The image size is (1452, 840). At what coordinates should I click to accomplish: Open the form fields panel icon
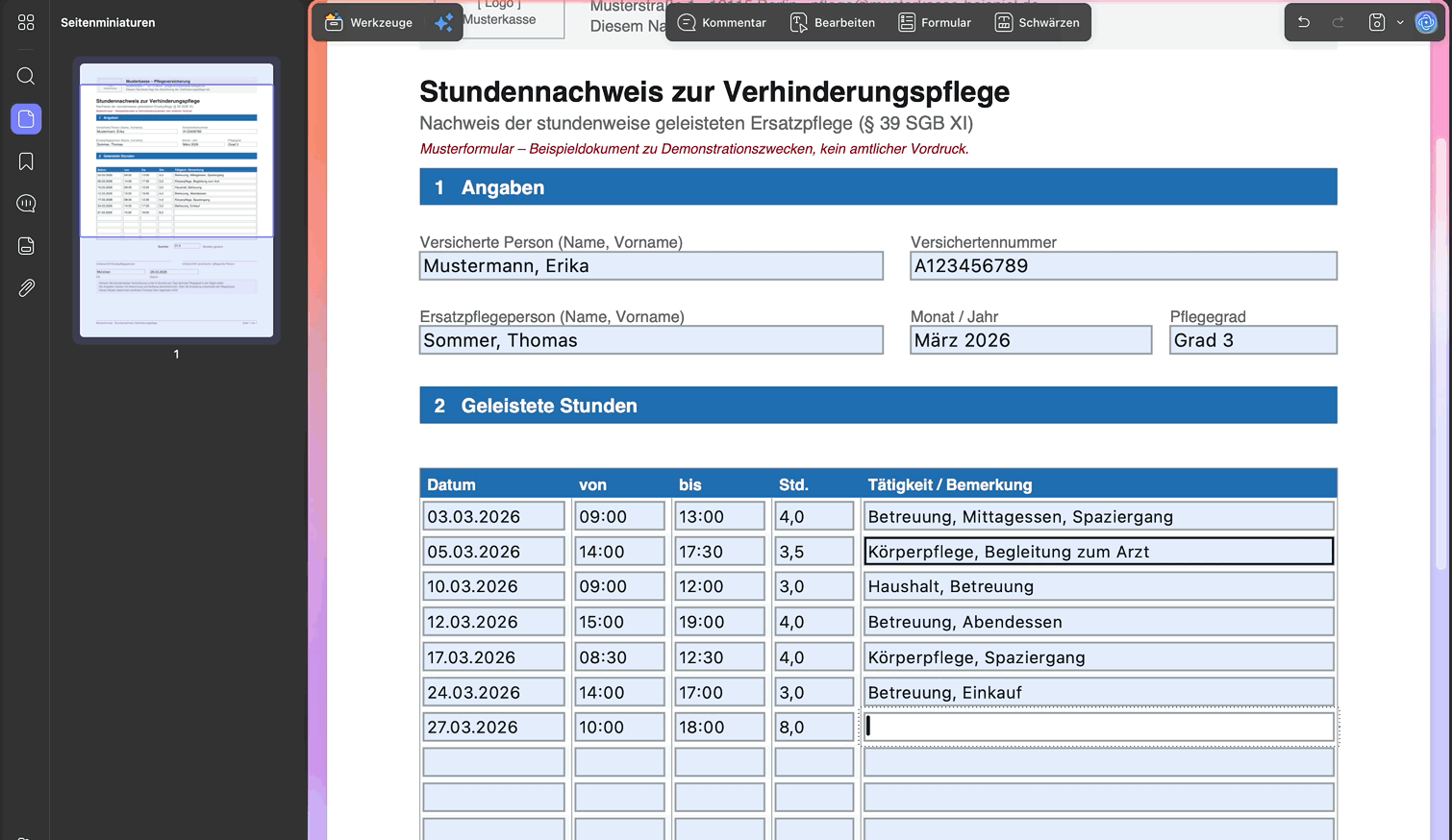26,246
